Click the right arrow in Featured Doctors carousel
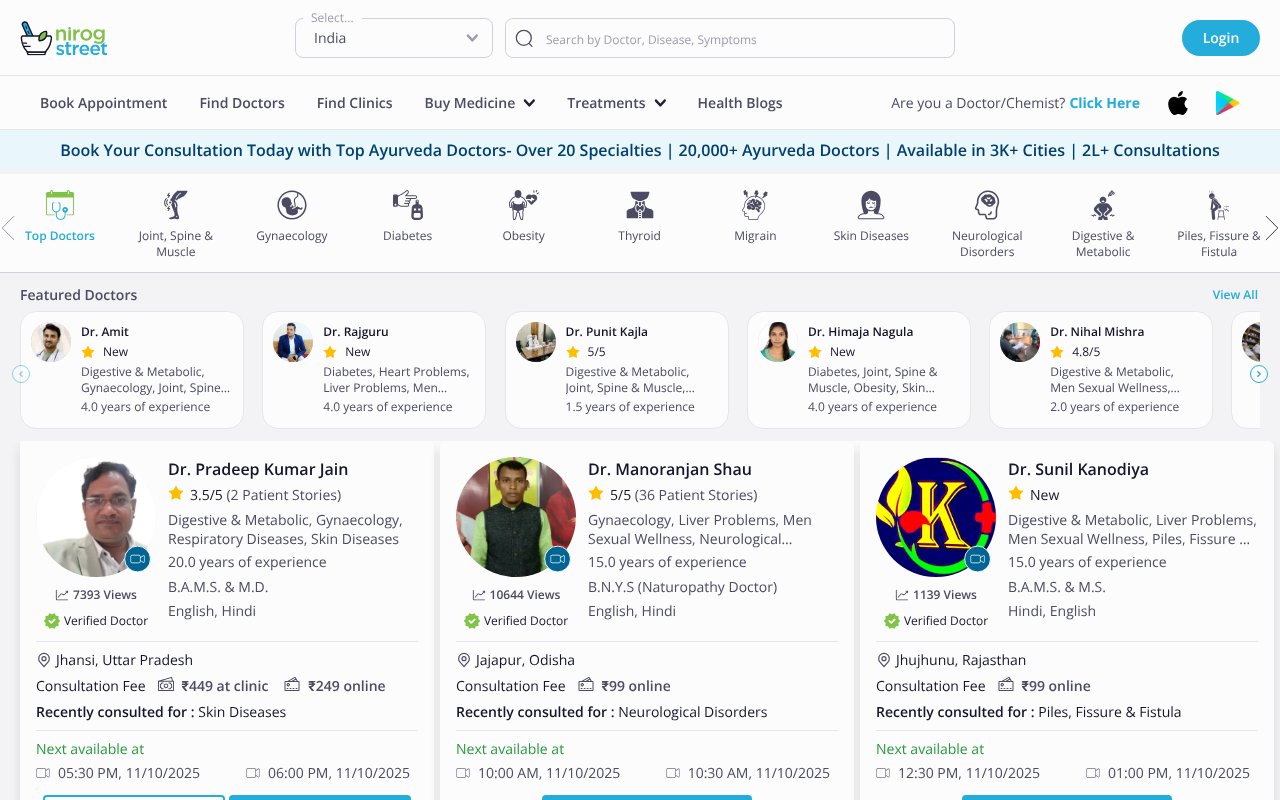Viewport: 1280px width, 800px height. pyautogui.click(x=1259, y=374)
